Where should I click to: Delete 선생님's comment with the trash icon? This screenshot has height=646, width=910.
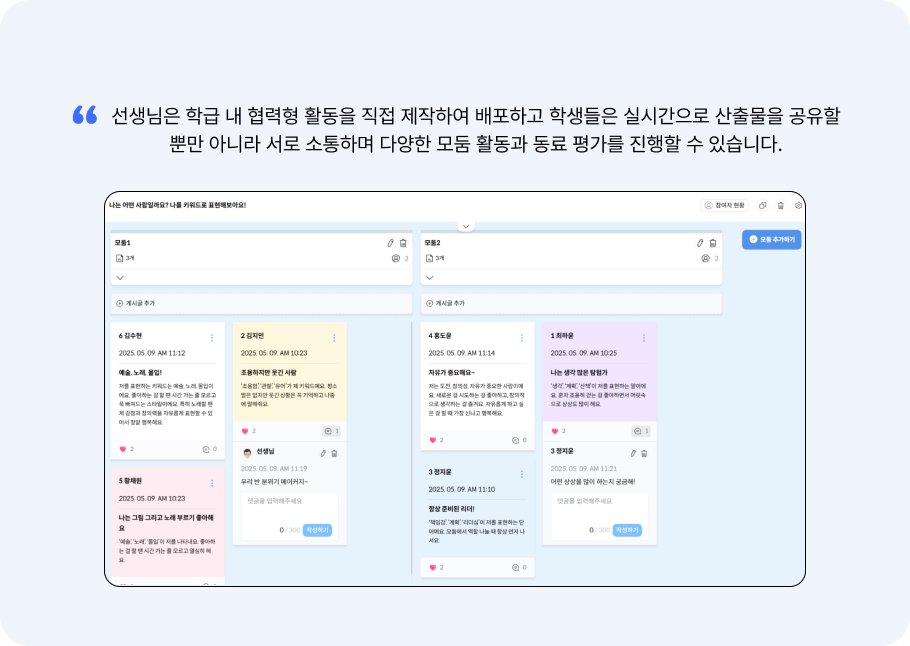(x=334, y=453)
